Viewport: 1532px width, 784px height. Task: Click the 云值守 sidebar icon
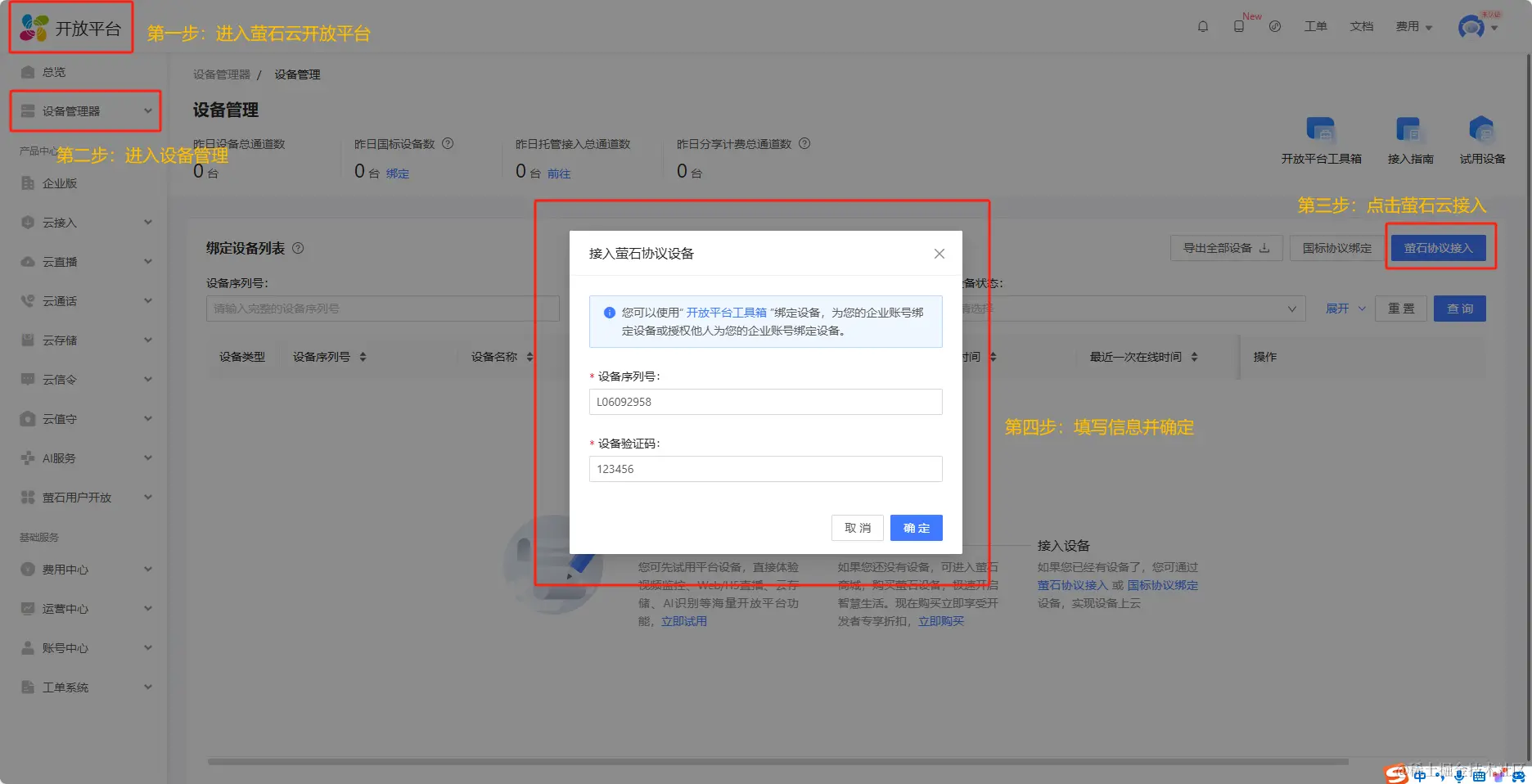point(28,419)
